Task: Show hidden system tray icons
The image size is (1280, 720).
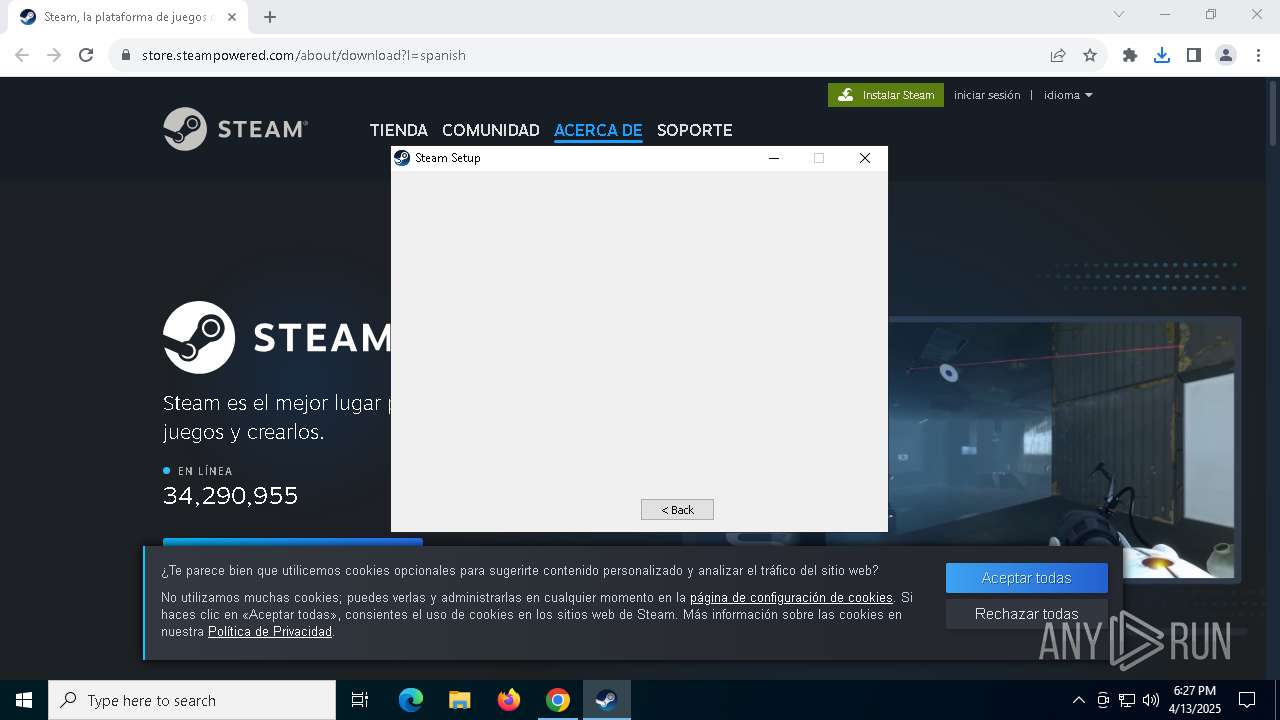Action: point(1078,700)
